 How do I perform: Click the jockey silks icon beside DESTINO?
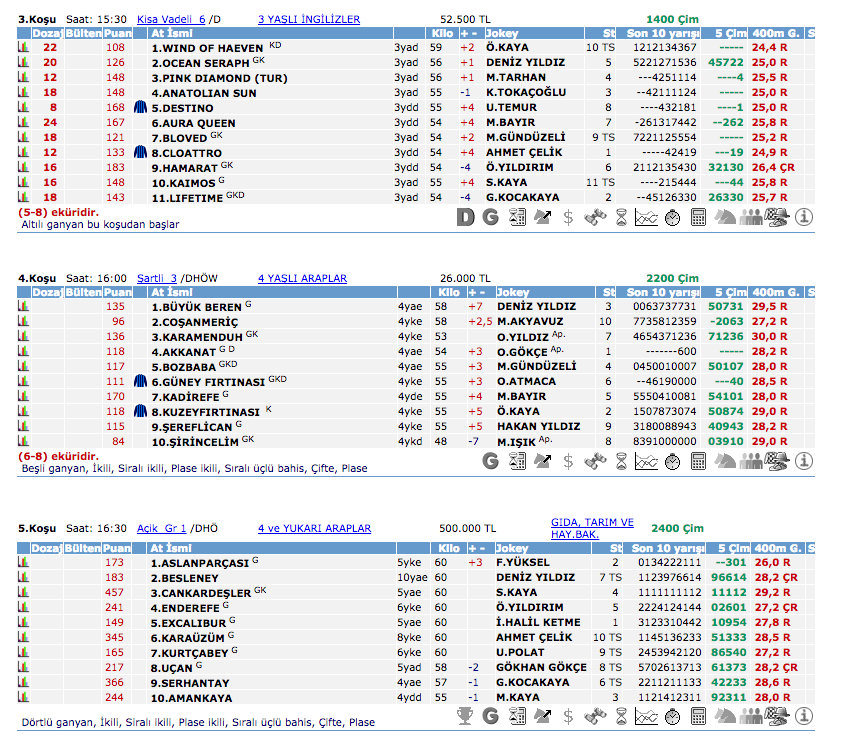click(x=140, y=107)
